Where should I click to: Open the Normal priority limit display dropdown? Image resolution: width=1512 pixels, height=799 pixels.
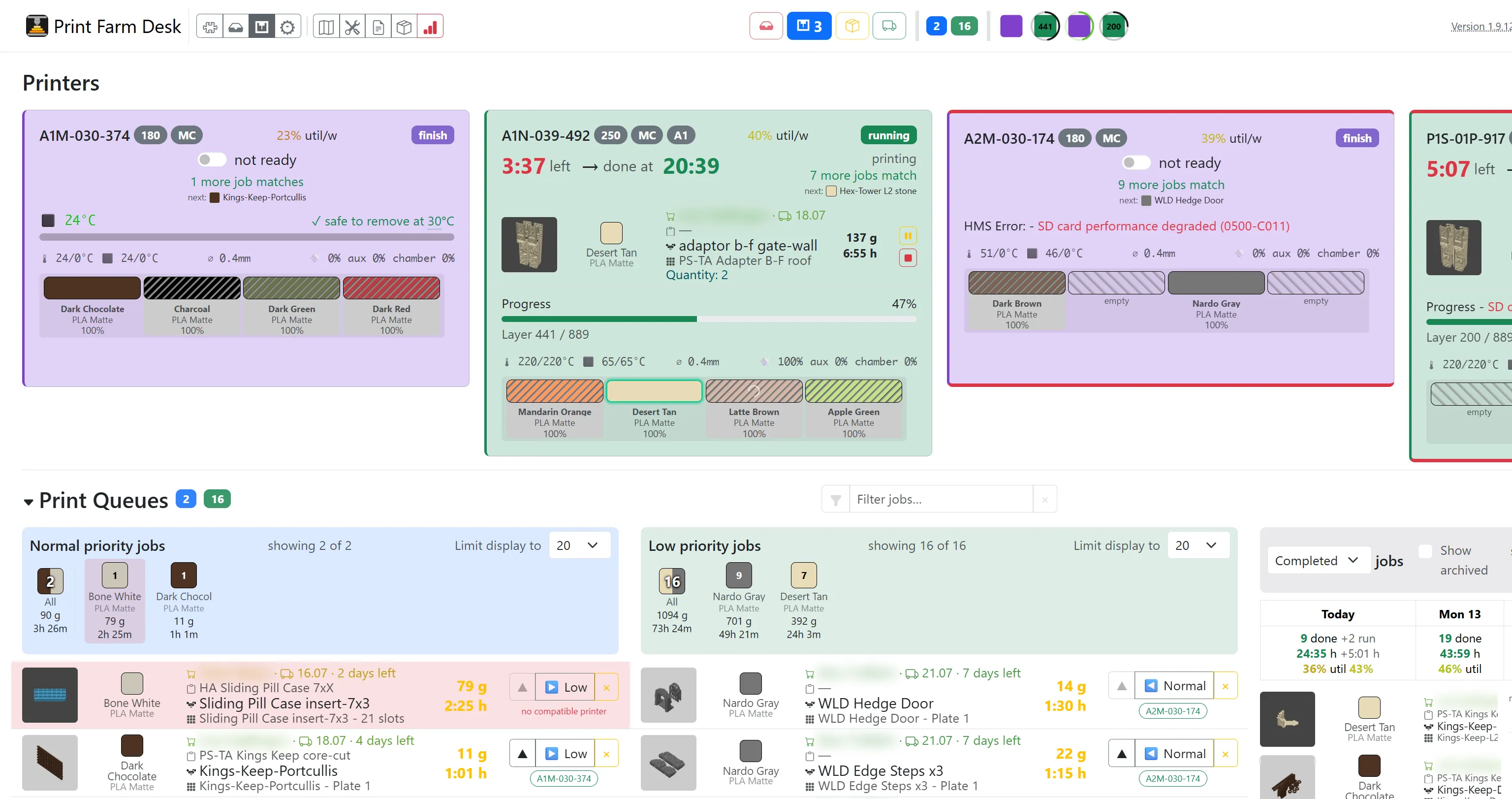(579, 545)
